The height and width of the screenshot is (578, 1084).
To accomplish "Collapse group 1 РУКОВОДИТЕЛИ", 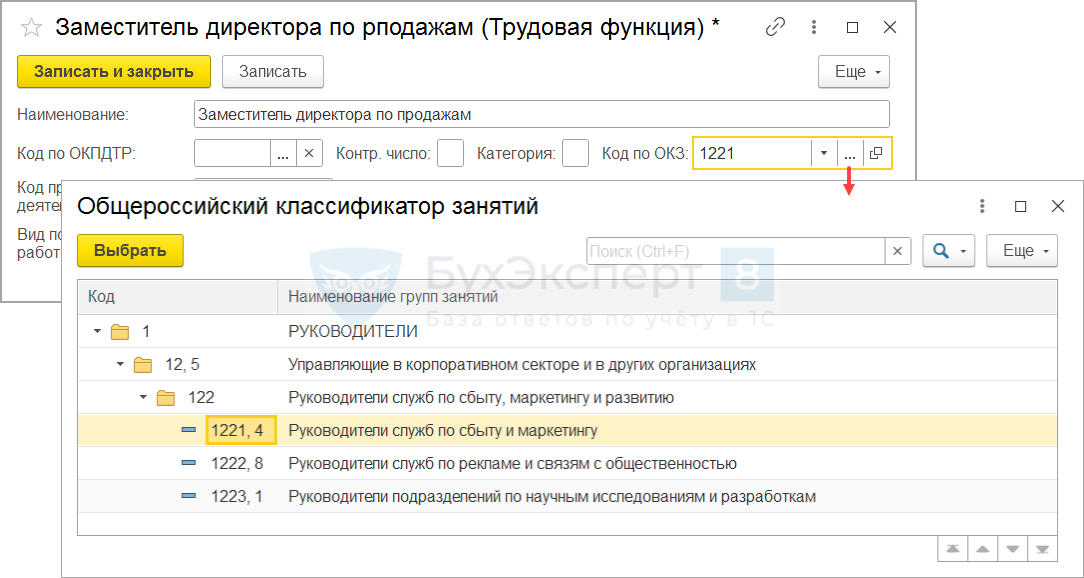I will coord(97,332).
